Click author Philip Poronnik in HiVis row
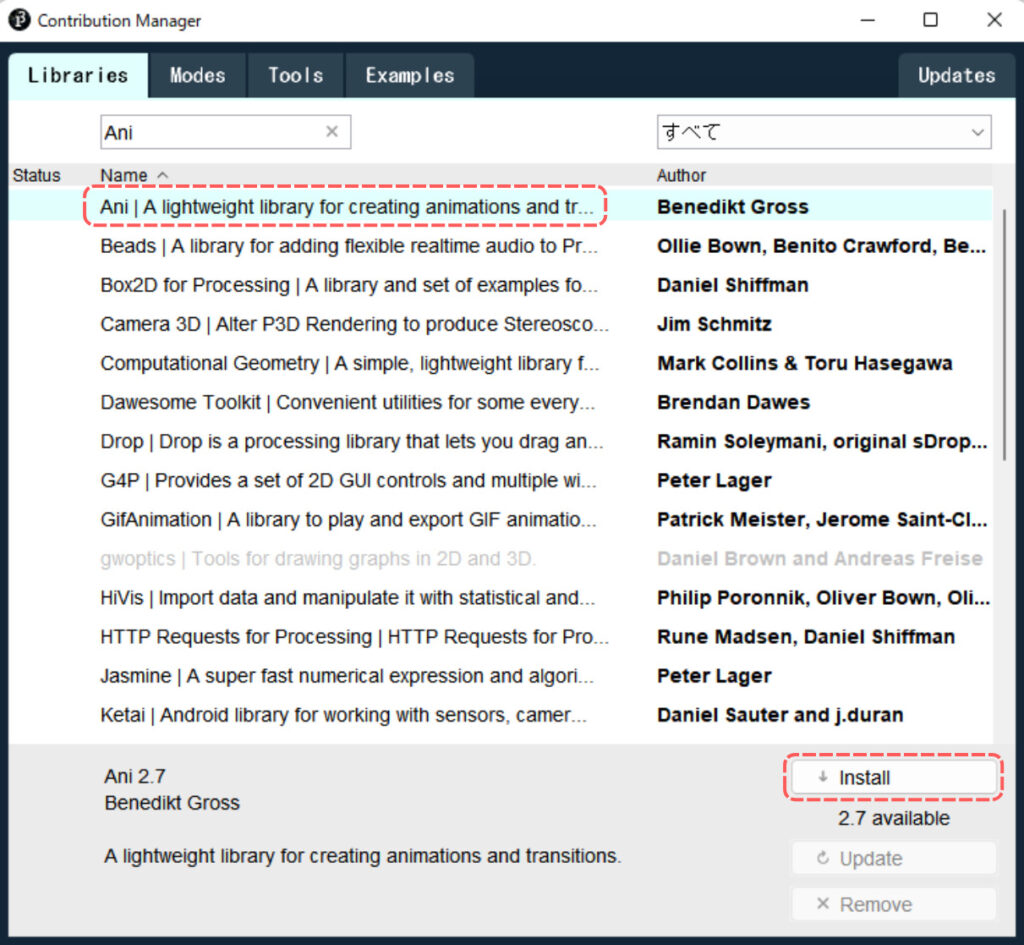The width and height of the screenshot is (1024, 945). [824, 598]
